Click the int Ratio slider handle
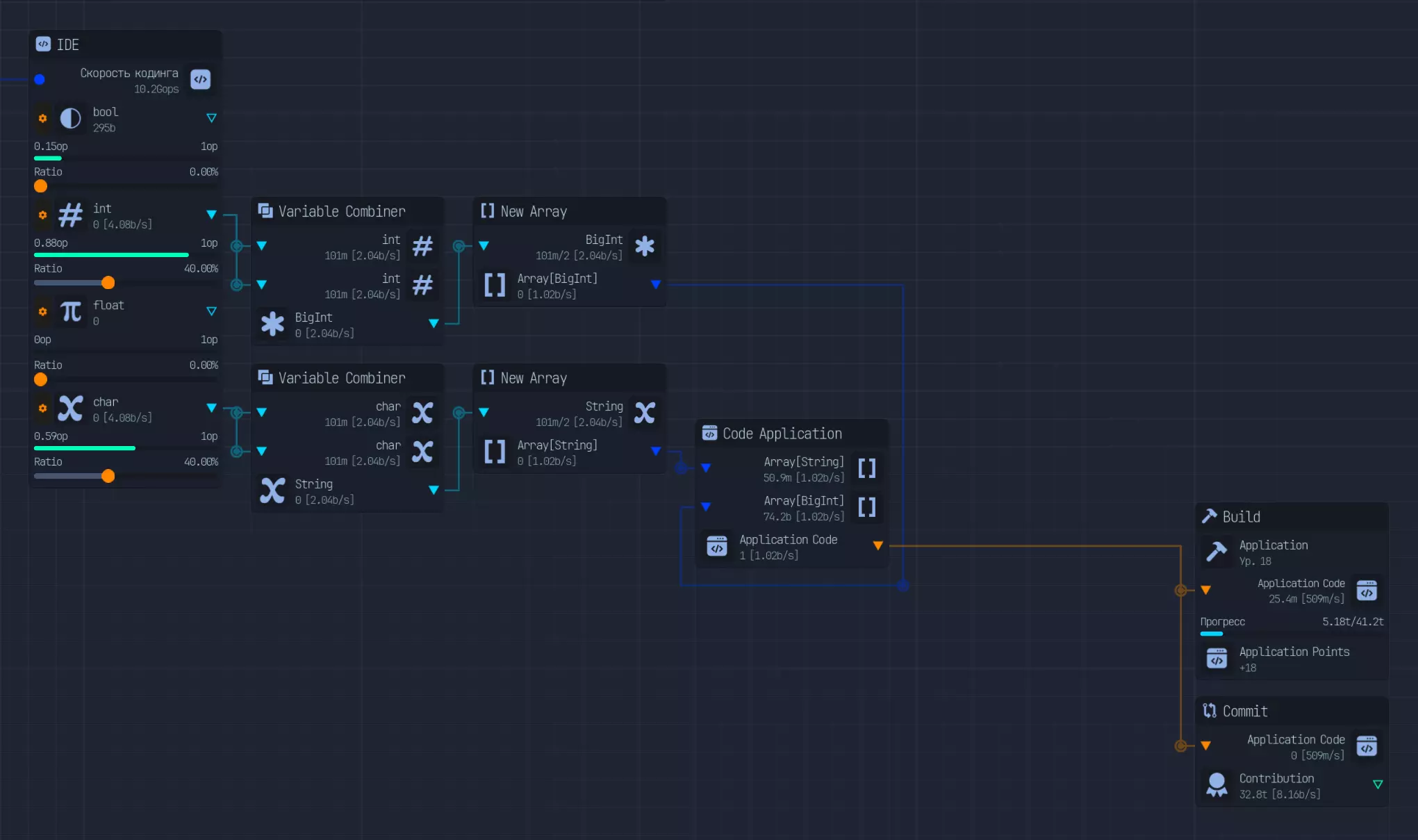The width and height of the screenshot is (1418, 840). click(x=108, y=283)
